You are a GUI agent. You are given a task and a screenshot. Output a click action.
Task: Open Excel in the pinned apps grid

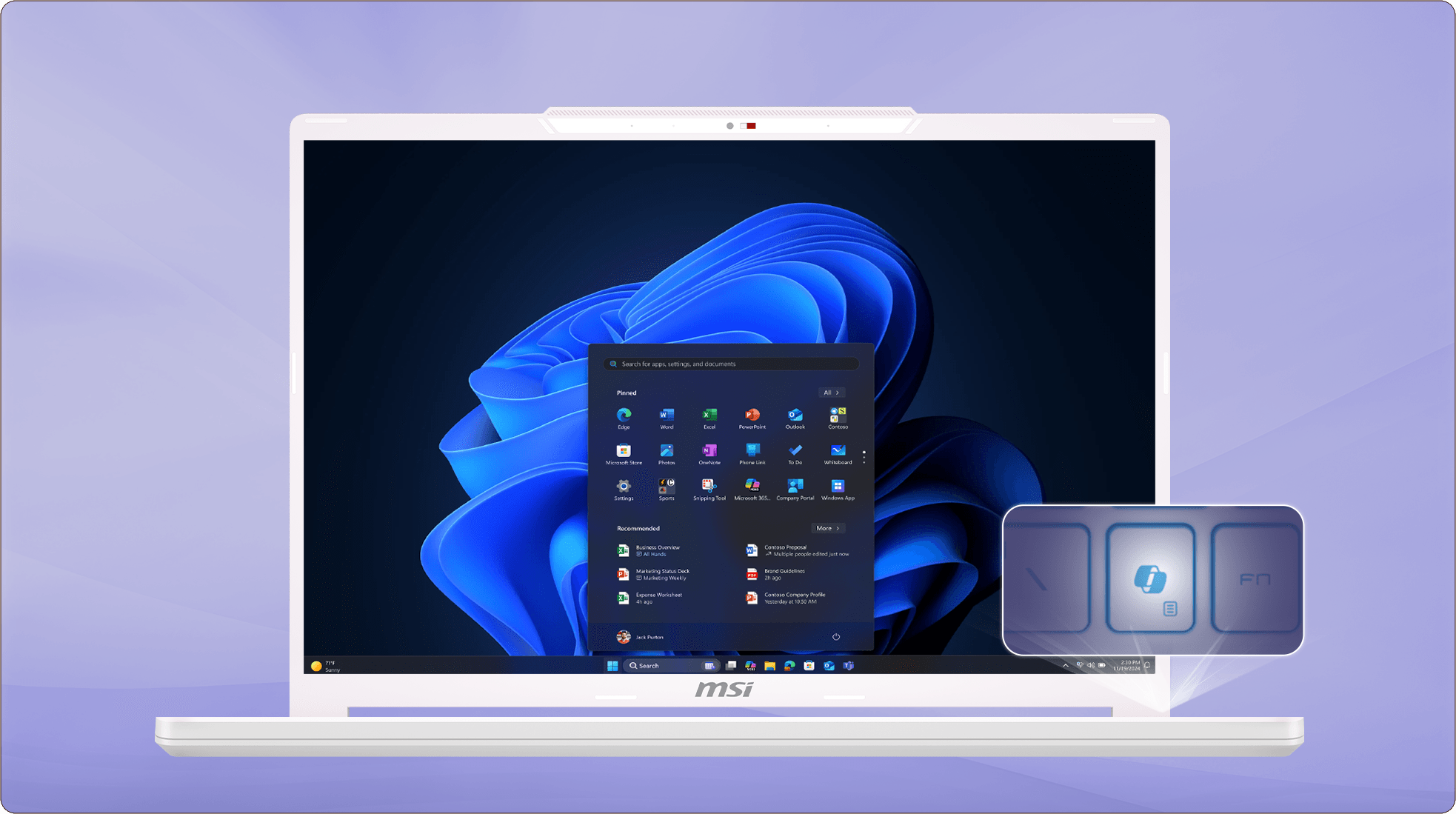click(709, 418)
